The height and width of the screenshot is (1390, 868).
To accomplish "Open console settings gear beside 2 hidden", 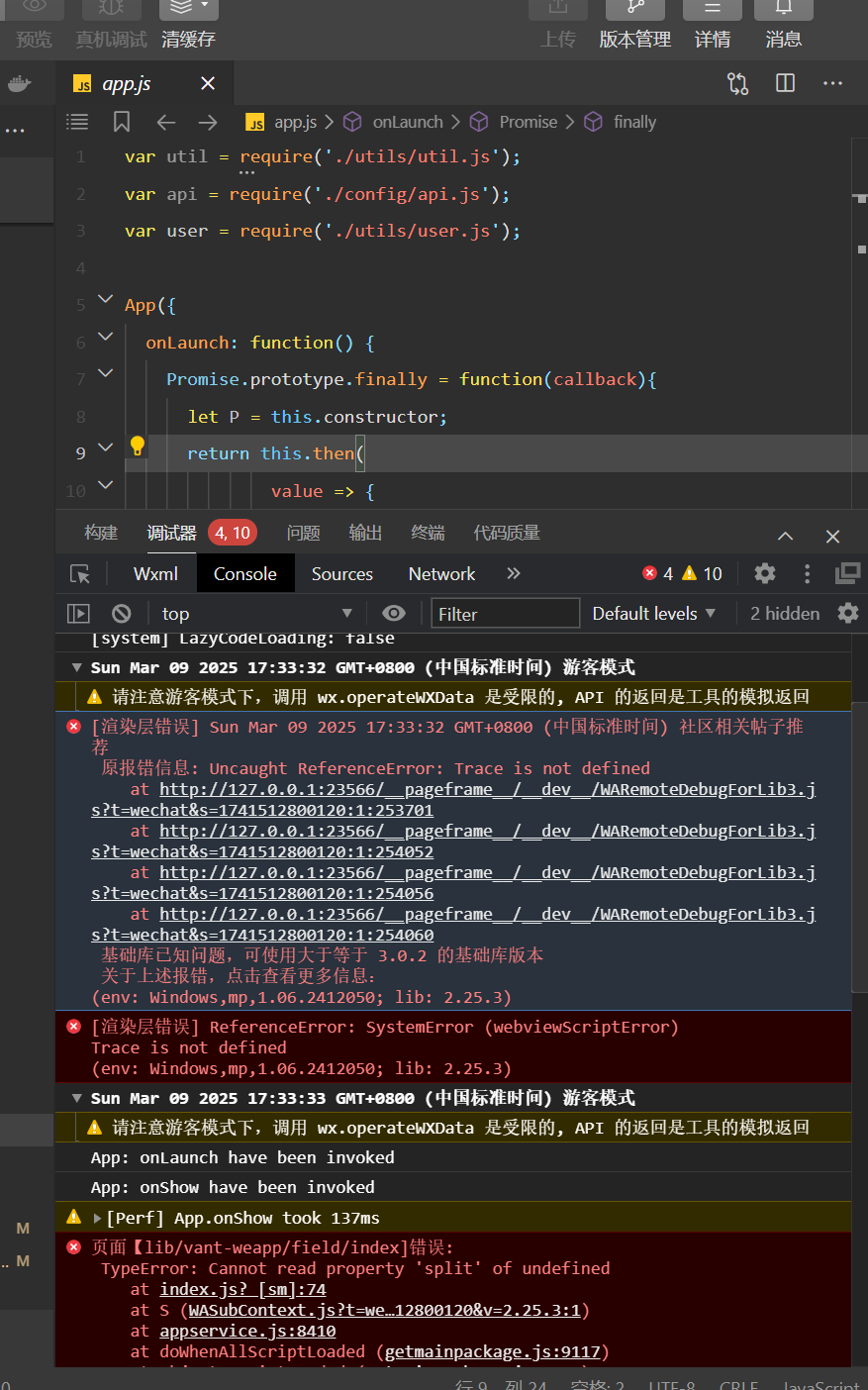I will 848,613.
